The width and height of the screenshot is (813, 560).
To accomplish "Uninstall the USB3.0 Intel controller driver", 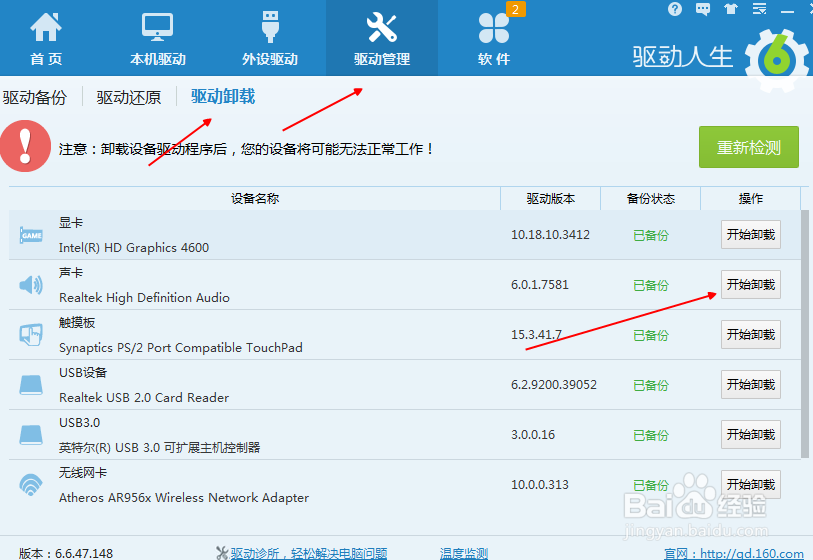I will click(751, 435).
